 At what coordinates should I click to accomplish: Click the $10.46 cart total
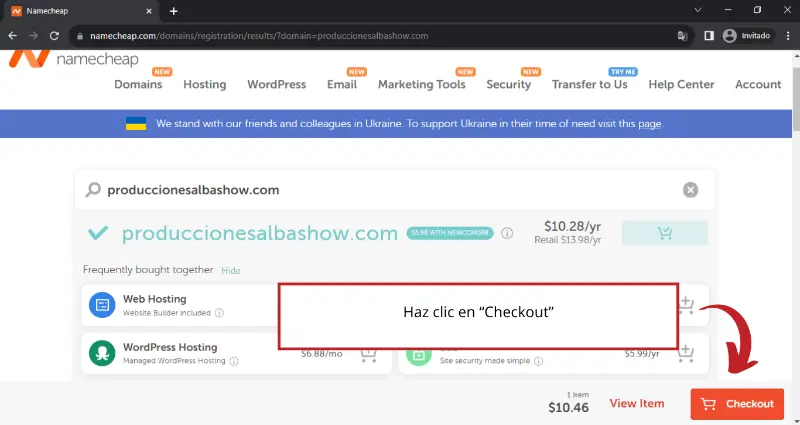[568, 408]
